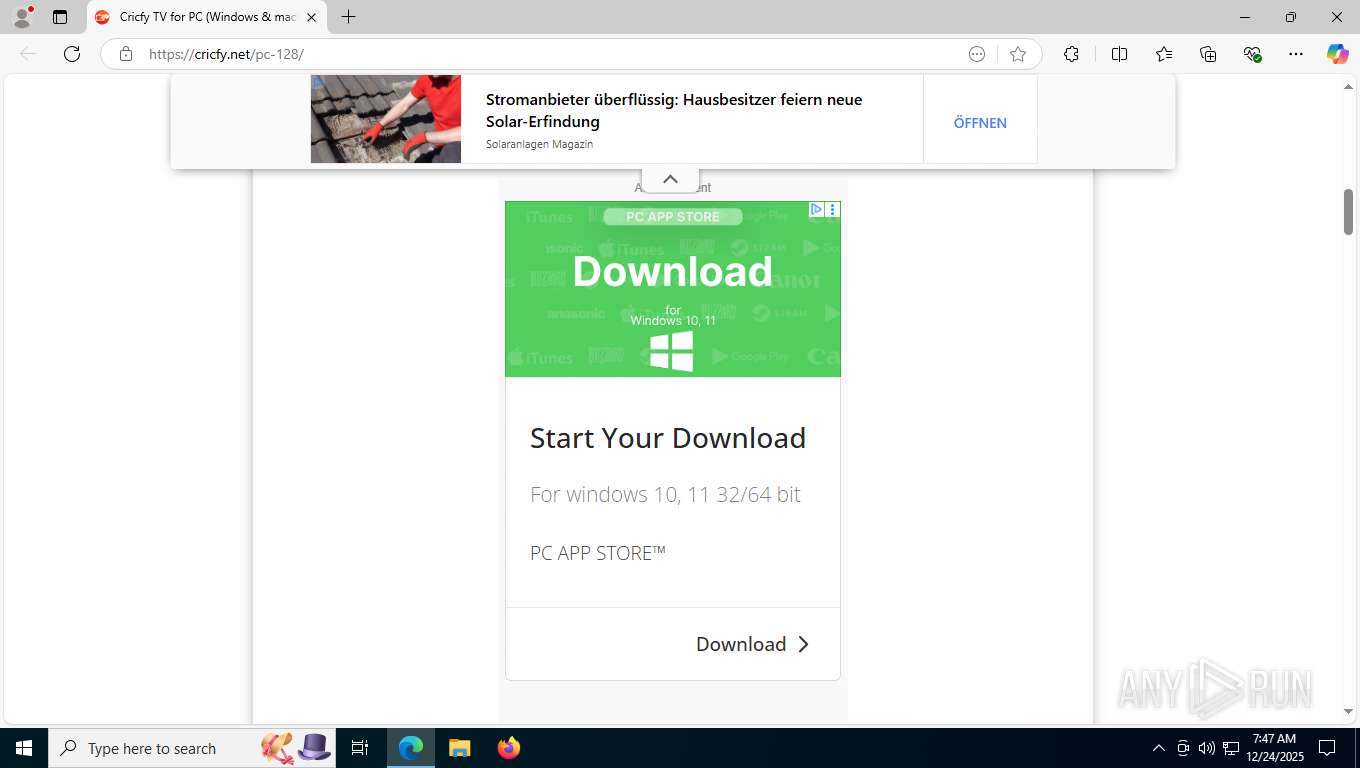
Task: Click the page vertical scrollbar thumb
Action: tap(1348, 212)
